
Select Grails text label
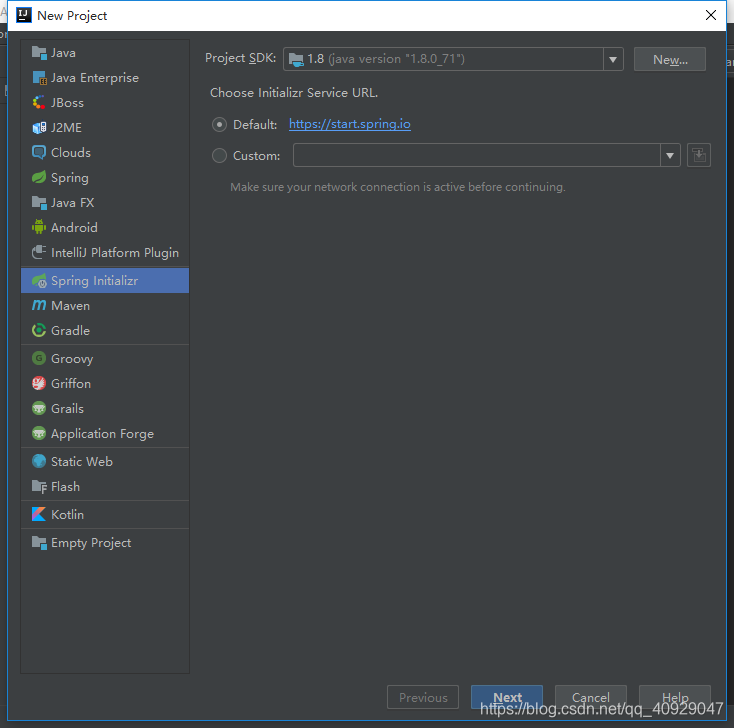pos(67,409)
